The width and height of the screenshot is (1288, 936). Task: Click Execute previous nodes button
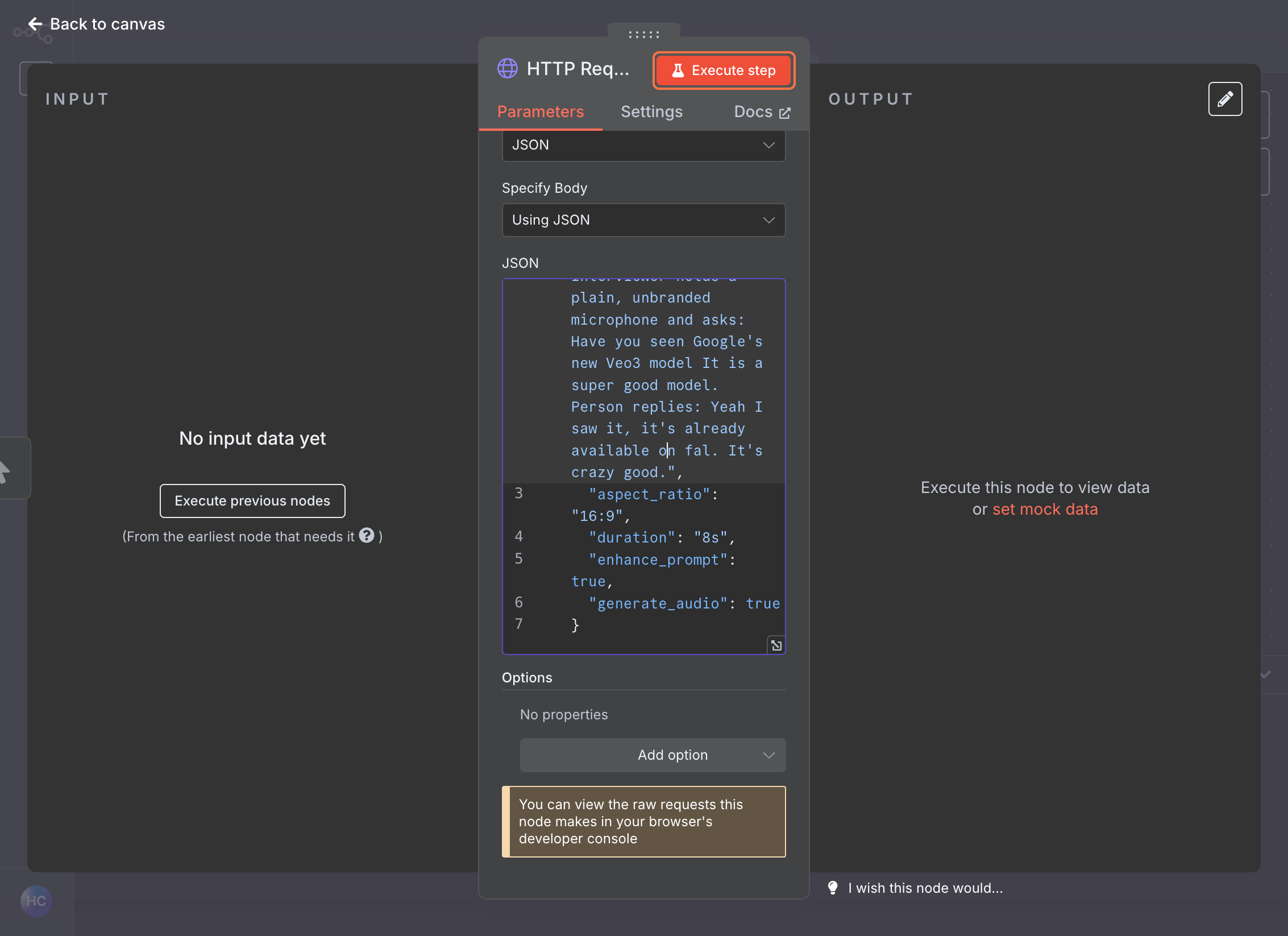point(252,501)
